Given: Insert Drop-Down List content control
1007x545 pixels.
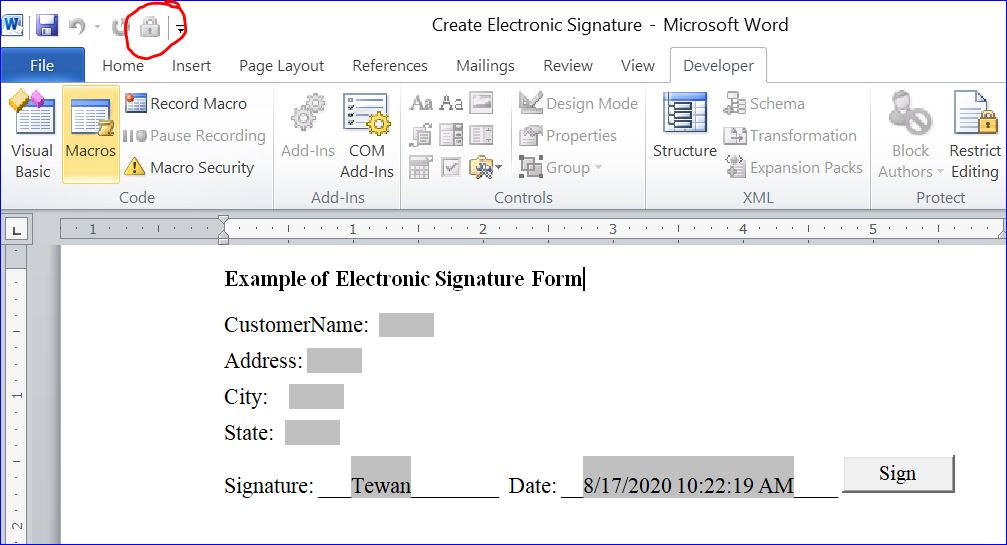Looking at the screenshot, I should point(481,135).
